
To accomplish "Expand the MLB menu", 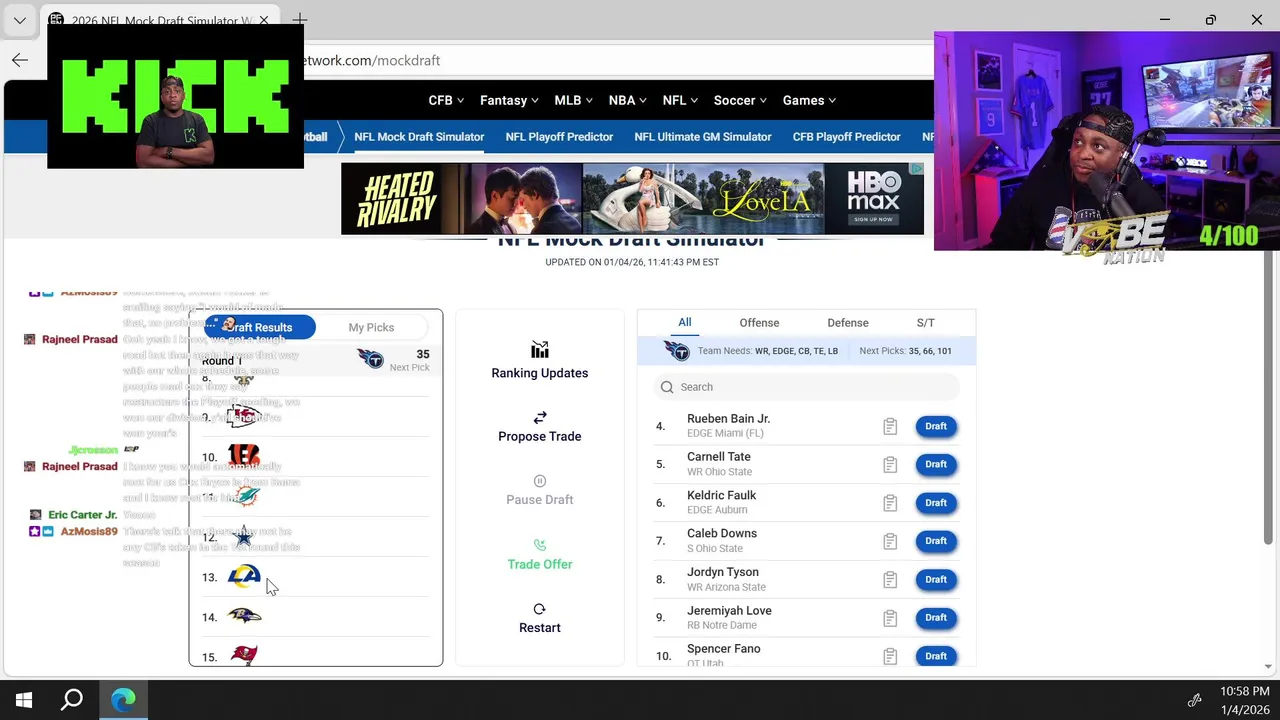I will tap(573, 100).
